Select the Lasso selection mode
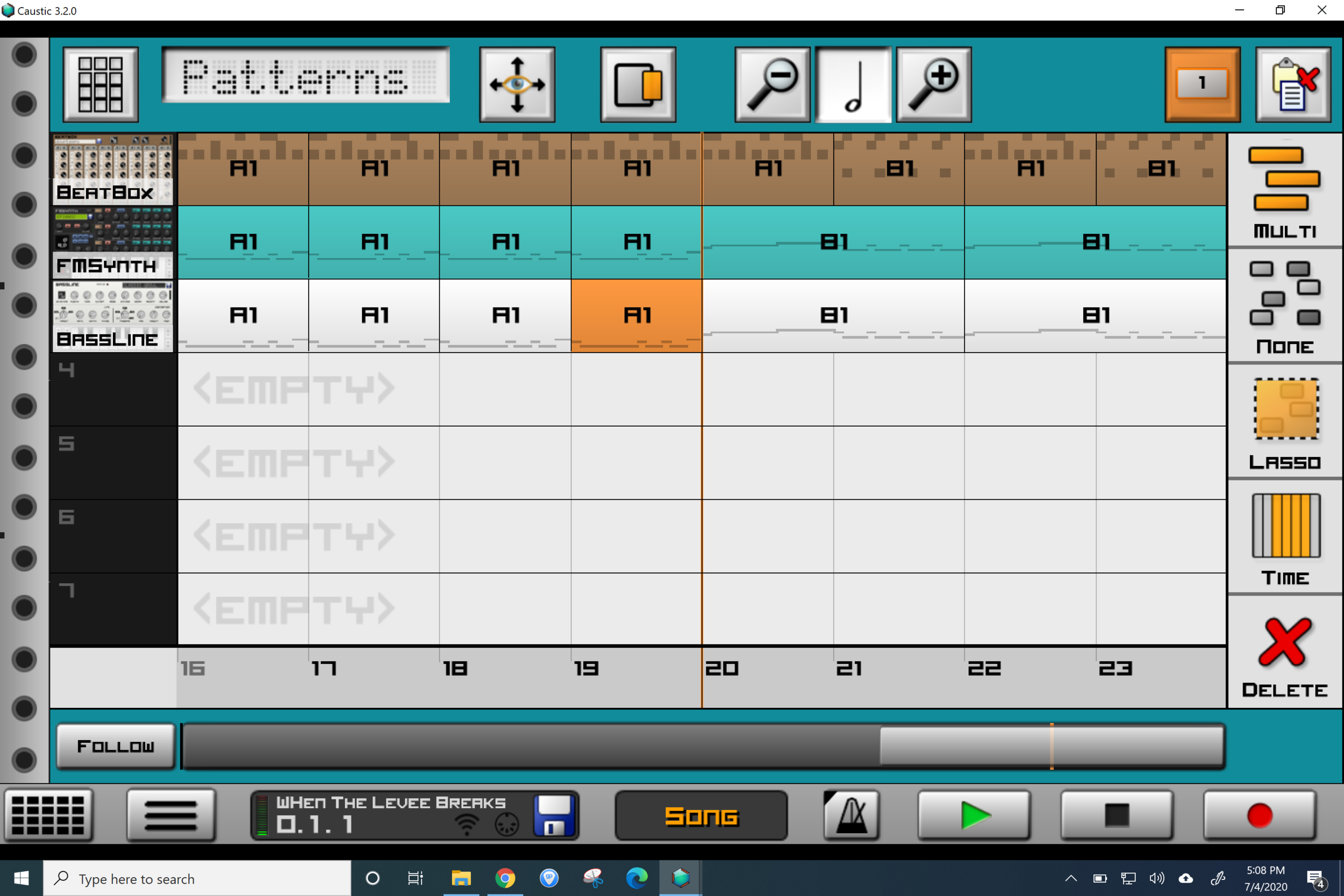Viewport: 1344px width, 896px height. click(x=1285, y=422)
